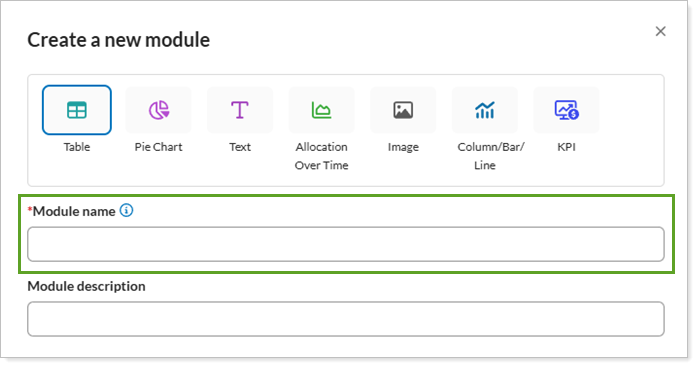This screenshot has height=367, width=697.
Task: Open the Module name info tooltip icon
Action: point(127,210)
